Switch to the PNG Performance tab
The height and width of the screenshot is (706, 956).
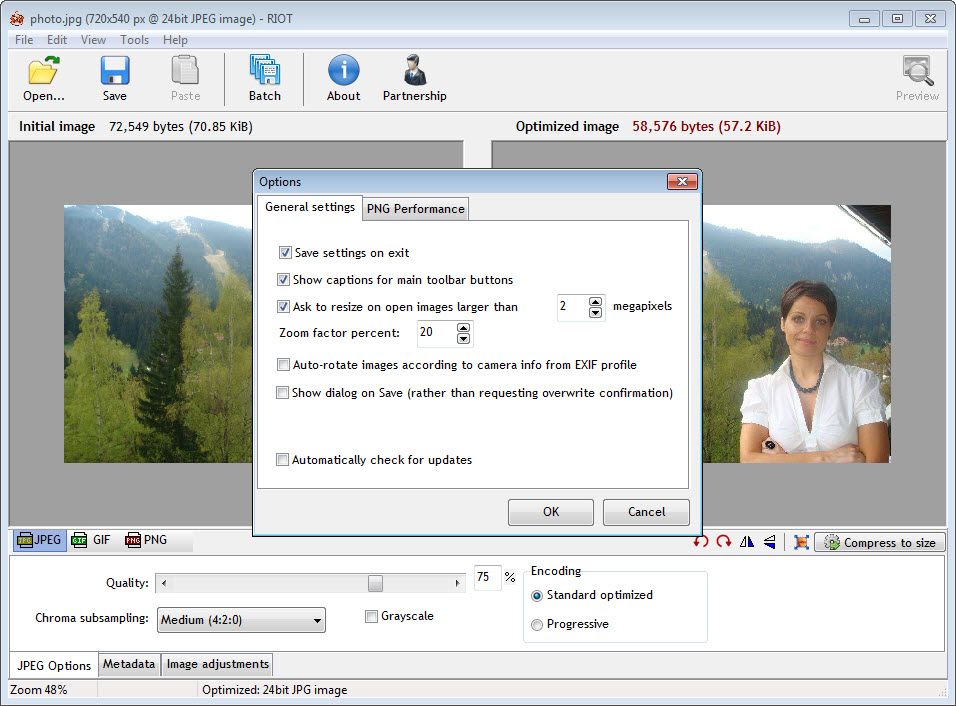pyautogui.click(x=415, y=208)
